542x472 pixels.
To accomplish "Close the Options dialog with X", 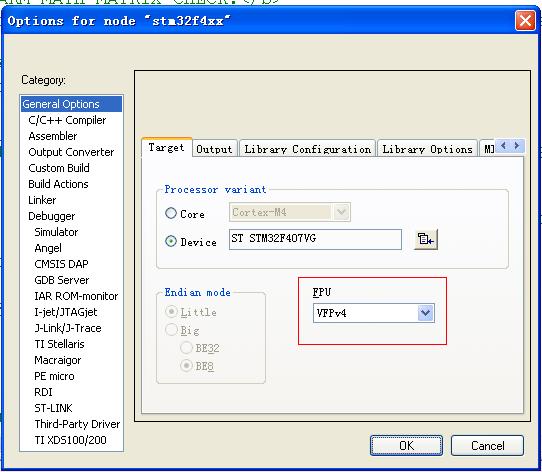I will click(x=525, y=21).
